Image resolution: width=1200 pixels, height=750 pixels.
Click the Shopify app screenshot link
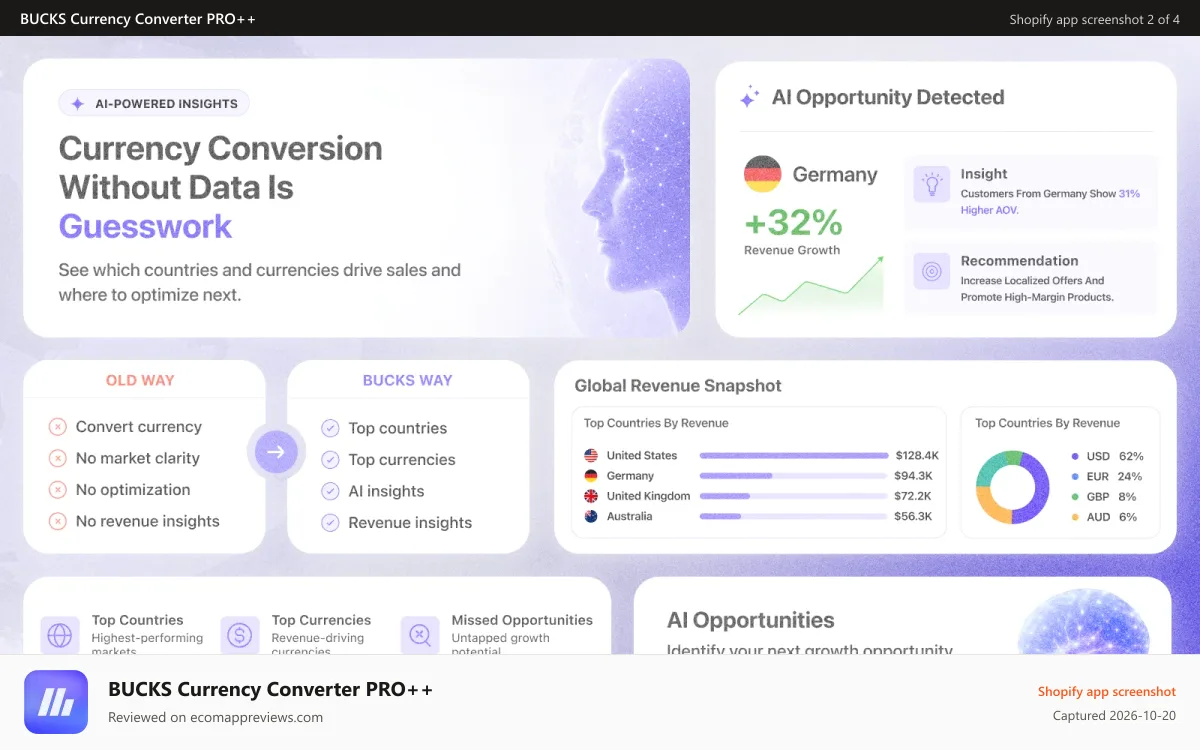(x=1107, y=691)
